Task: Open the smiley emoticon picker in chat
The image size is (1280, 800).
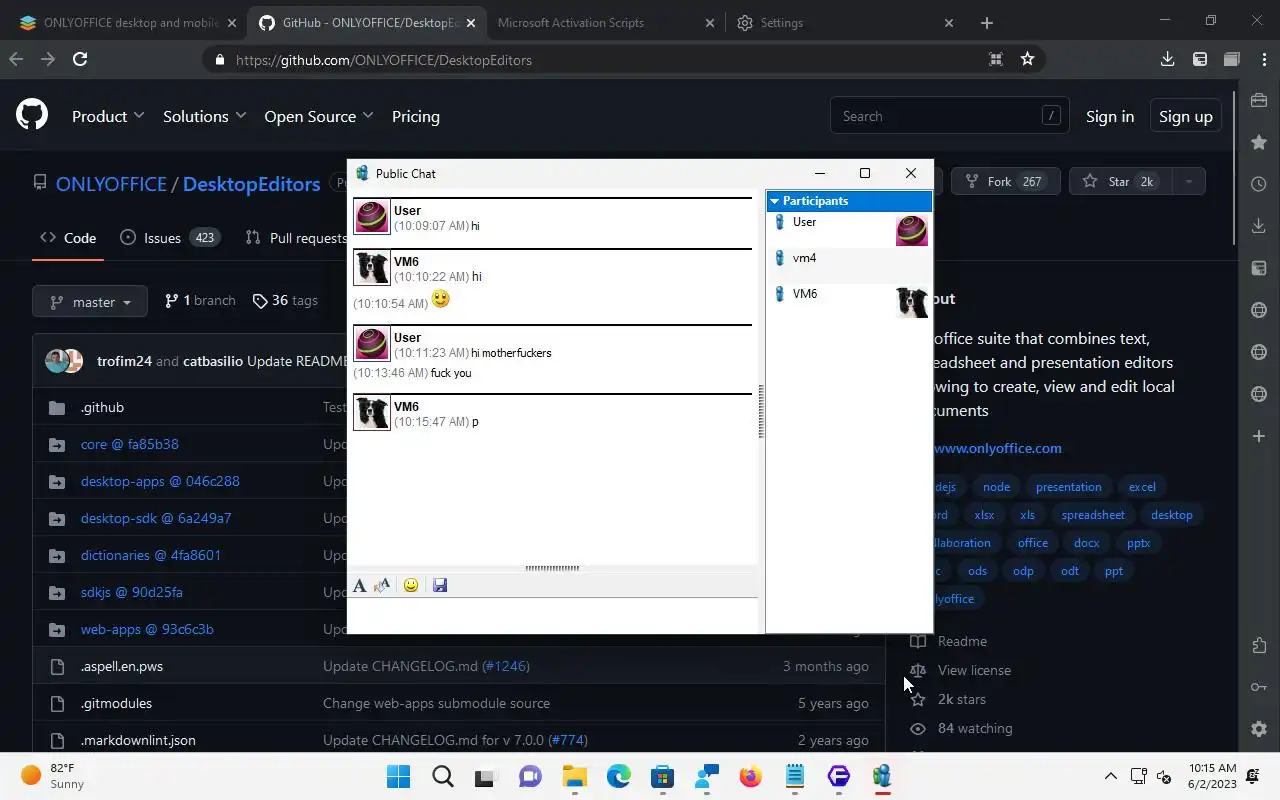Action: [x=411, y=586]
